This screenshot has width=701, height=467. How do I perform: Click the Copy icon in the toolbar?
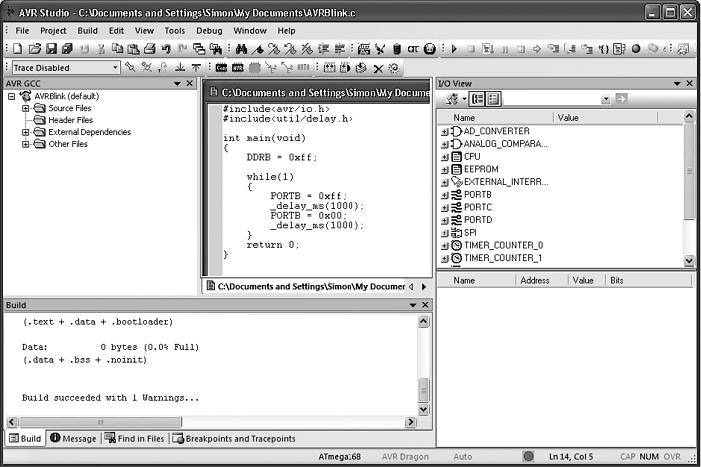tap(117, 48)
